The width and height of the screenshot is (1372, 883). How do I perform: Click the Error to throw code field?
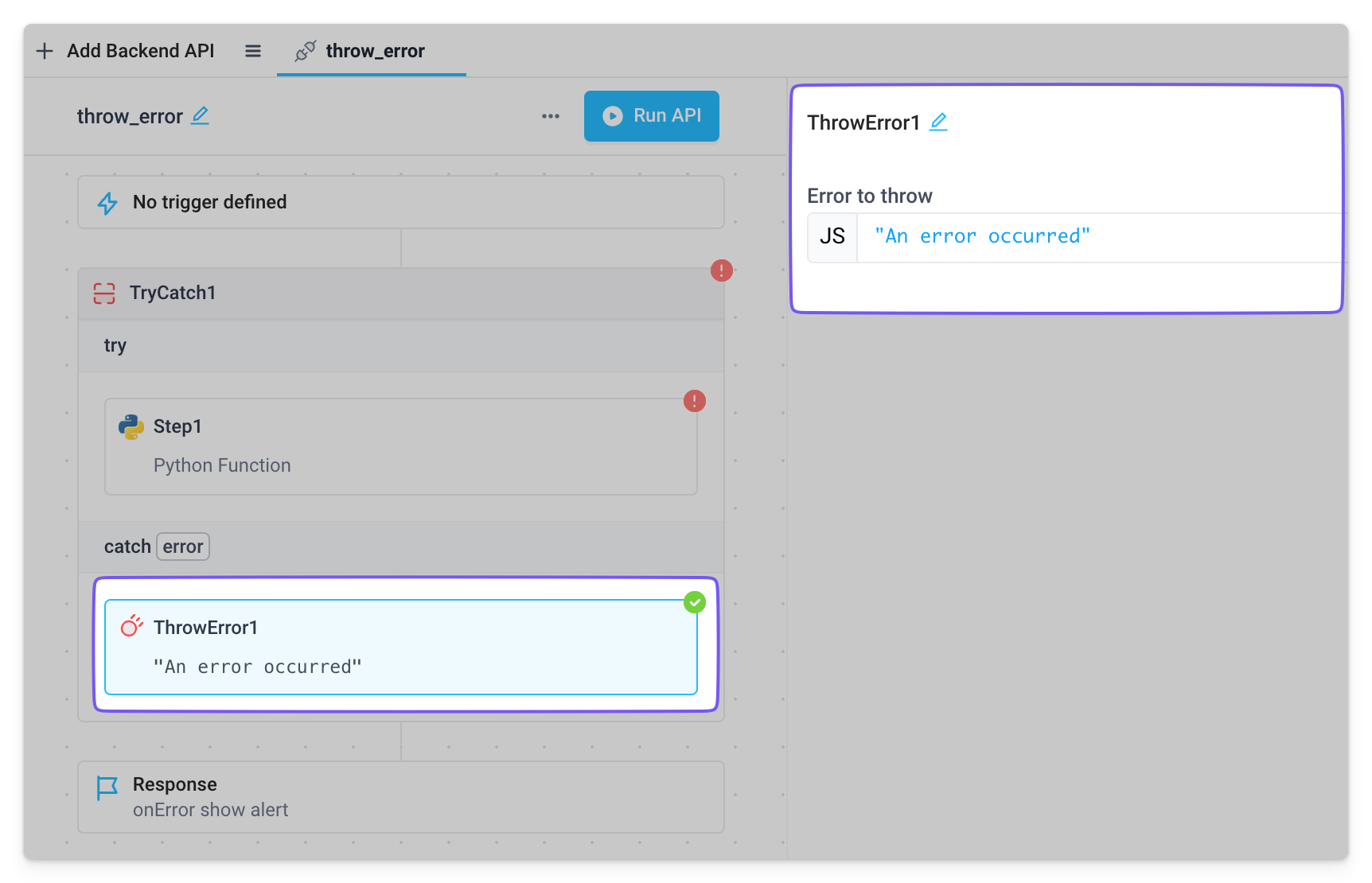[x=1098, y=237]
